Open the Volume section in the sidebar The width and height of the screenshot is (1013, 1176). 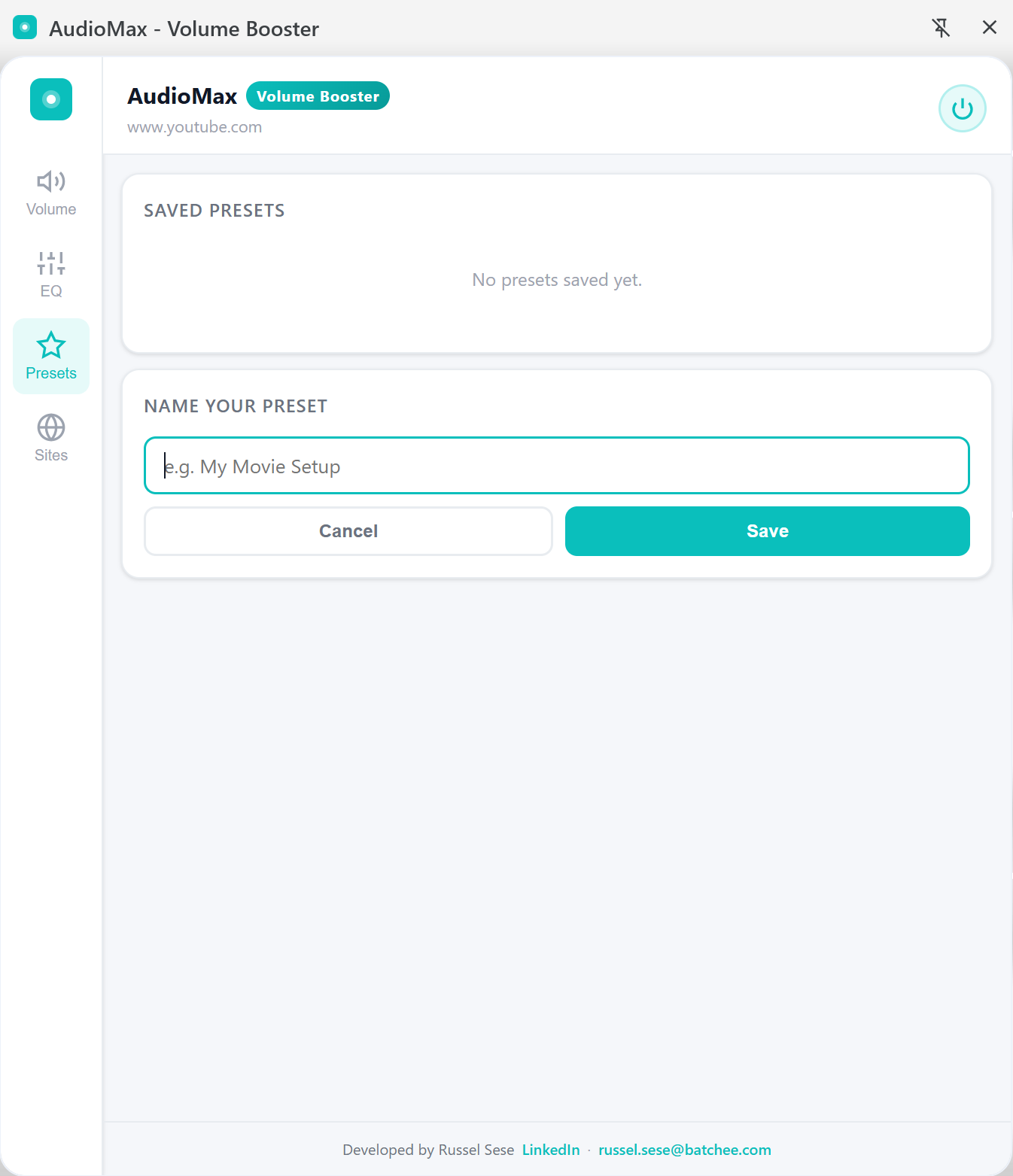coord(51,193)
